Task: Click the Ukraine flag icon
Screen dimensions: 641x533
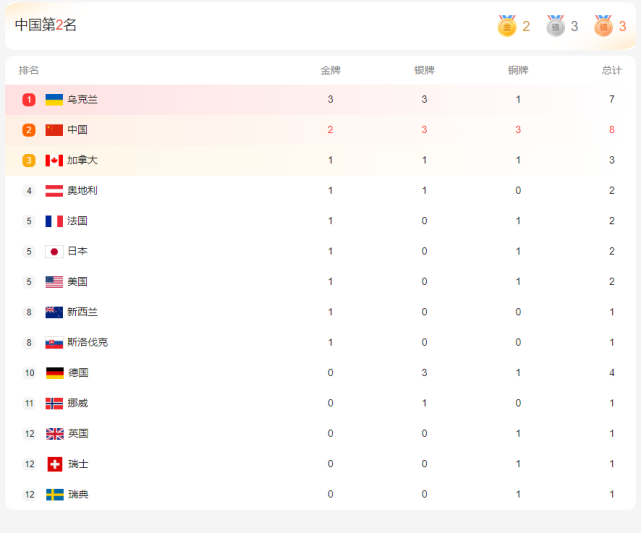Action: [54, 100]
